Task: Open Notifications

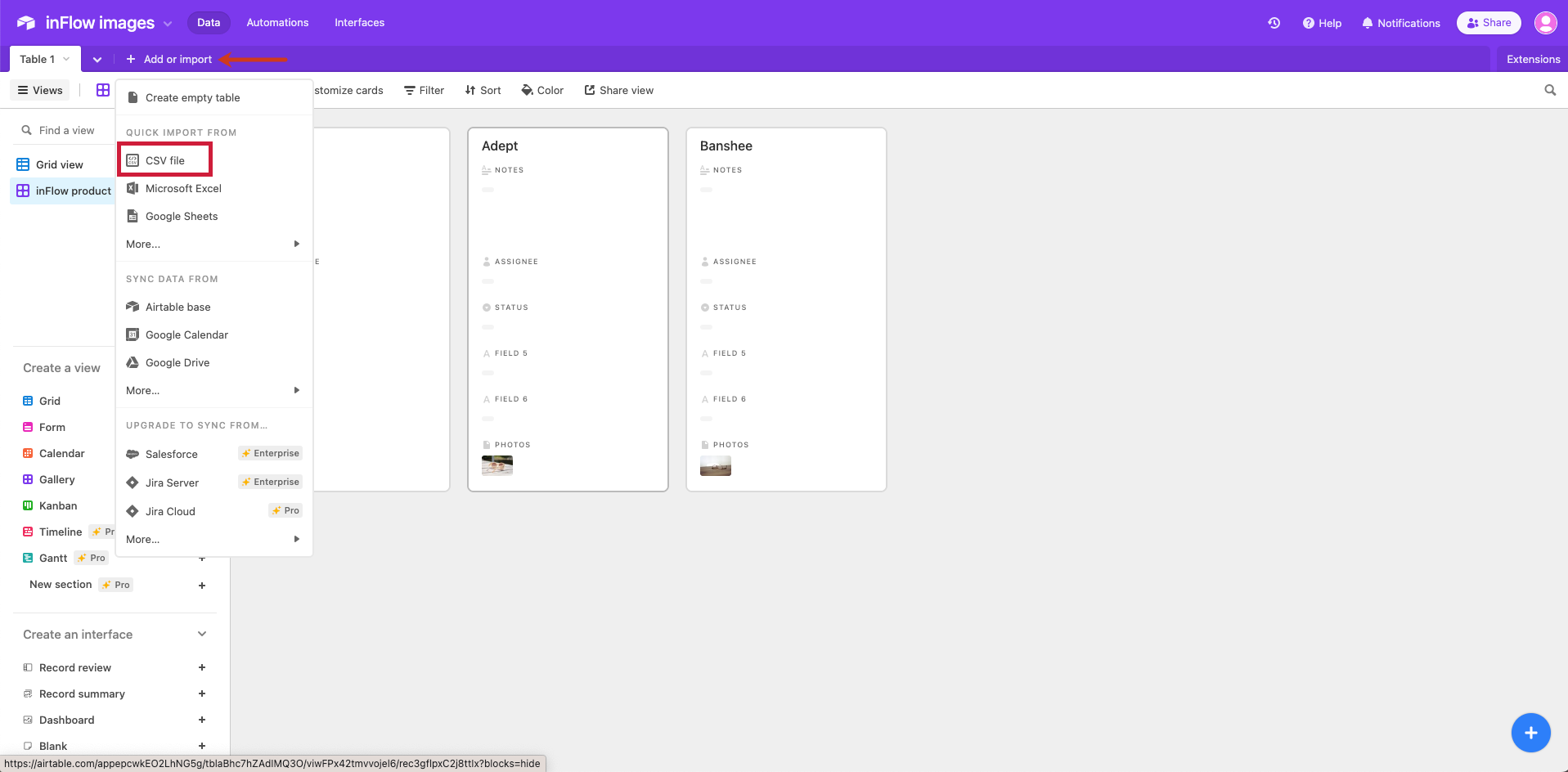Action: 1400,23
